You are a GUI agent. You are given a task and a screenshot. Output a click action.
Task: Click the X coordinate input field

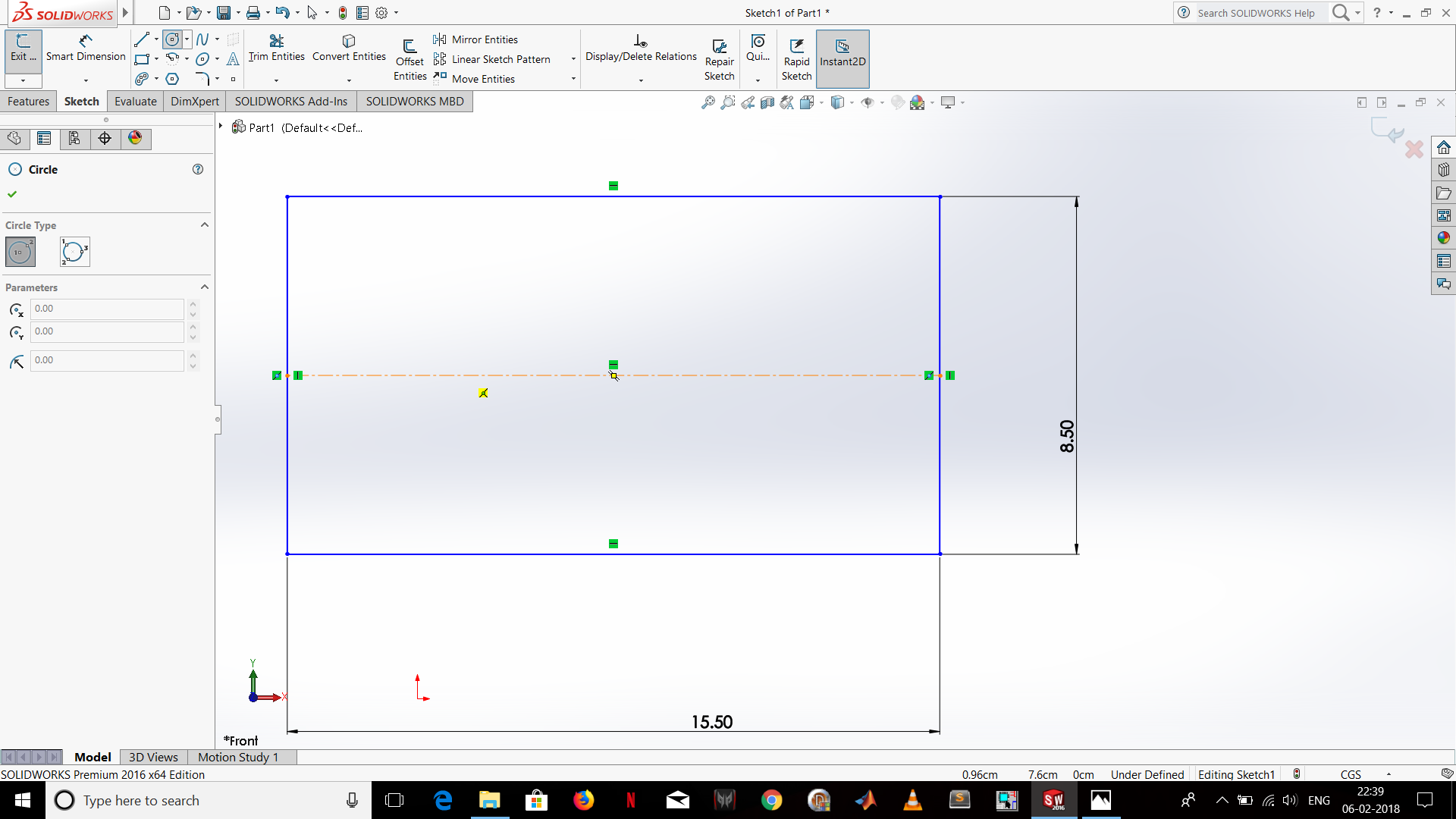[x=107, y=308]
